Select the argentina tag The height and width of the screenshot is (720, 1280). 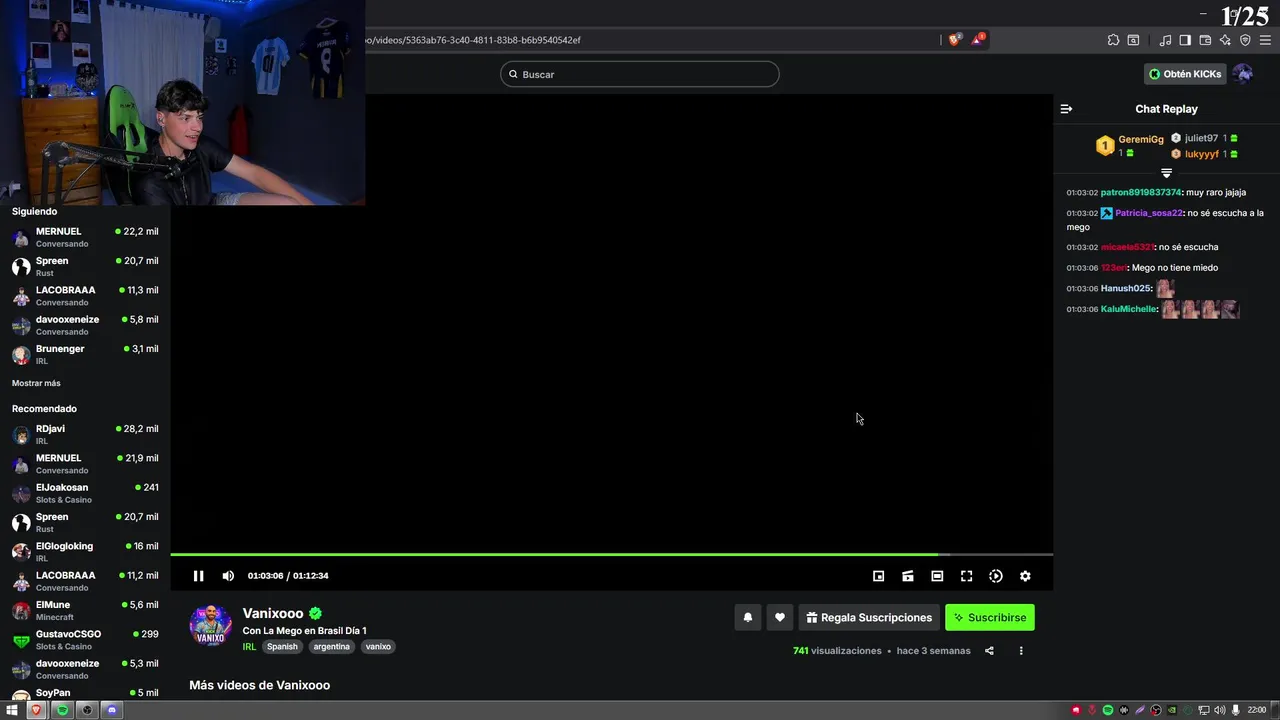[x=331, y=647]
